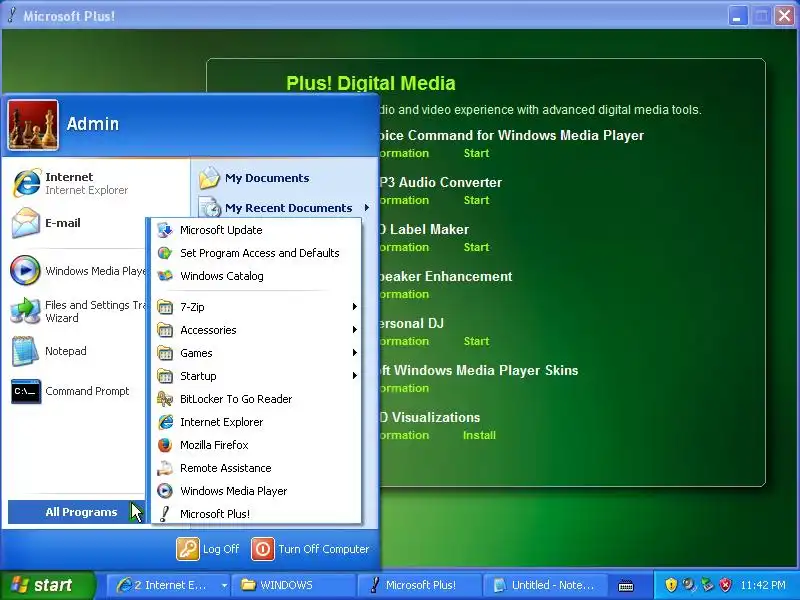Click the Turn Off Computer power icon
This screenshot has height=600, width=800.
[x=263, y=549]
